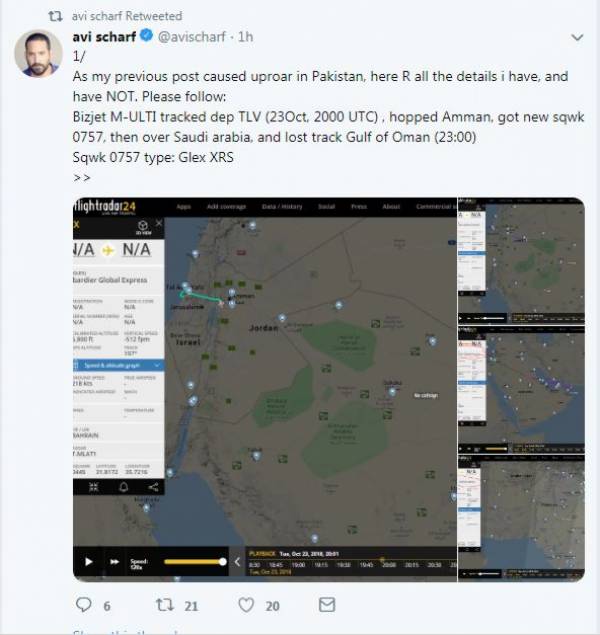Expand the Speed & altitude graph section
Screen dimensions: 600x635
pos(119,365)
